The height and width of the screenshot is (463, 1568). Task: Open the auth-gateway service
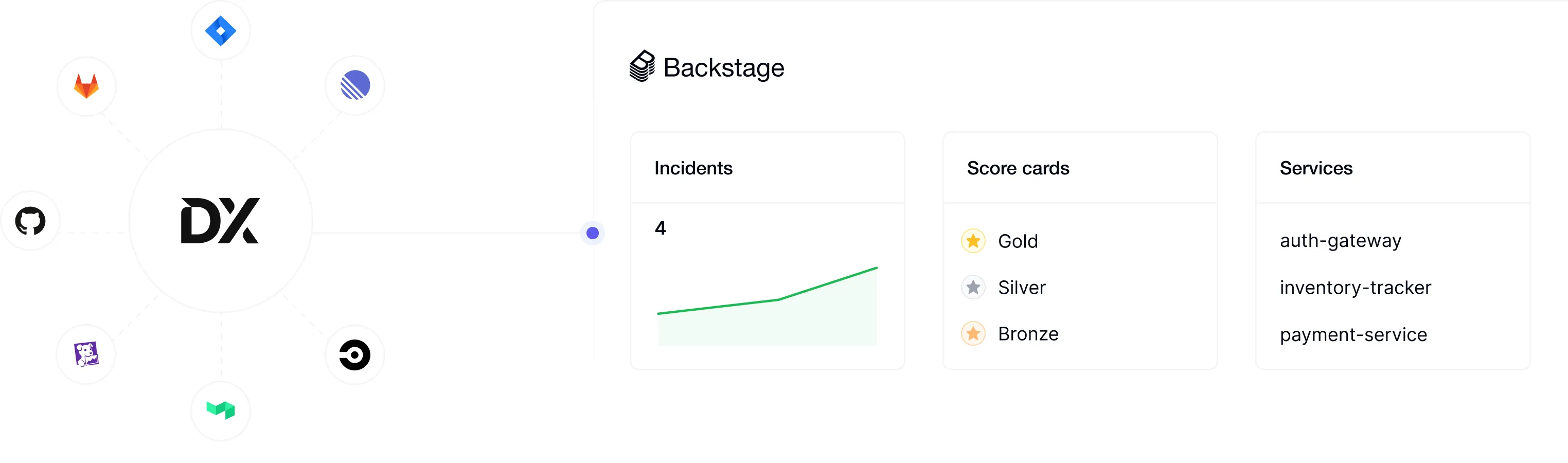[x=1340, y=242]
